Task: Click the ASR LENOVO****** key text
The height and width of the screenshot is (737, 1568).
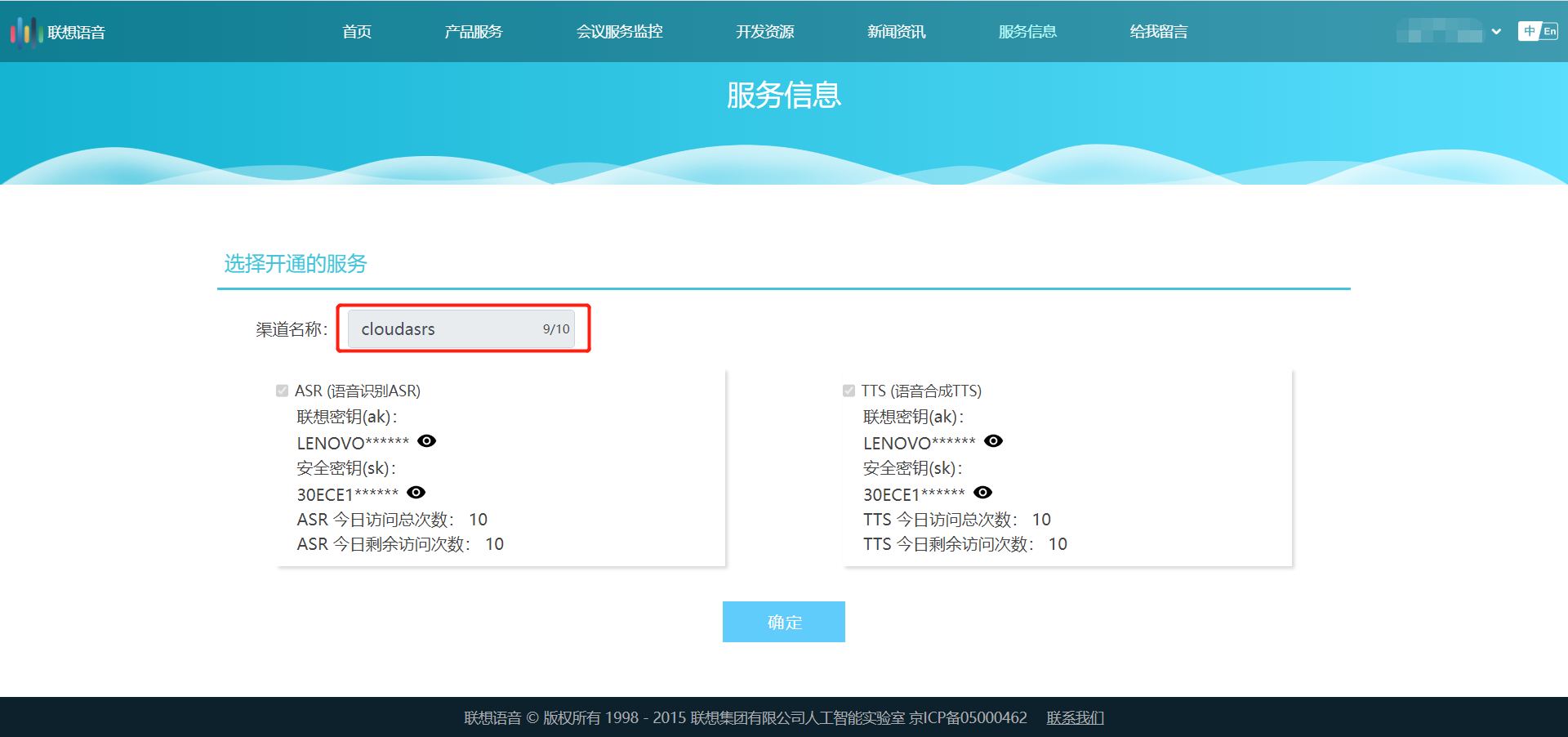Action: coord(353,443)
